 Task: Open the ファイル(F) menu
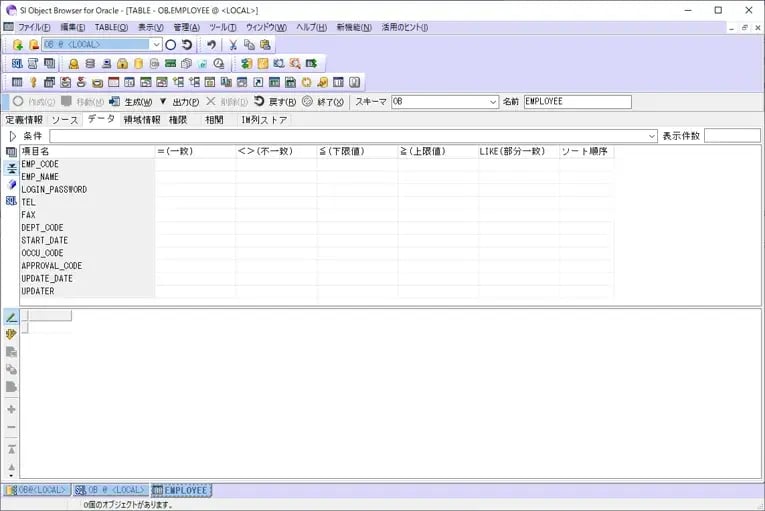[34, 27]
